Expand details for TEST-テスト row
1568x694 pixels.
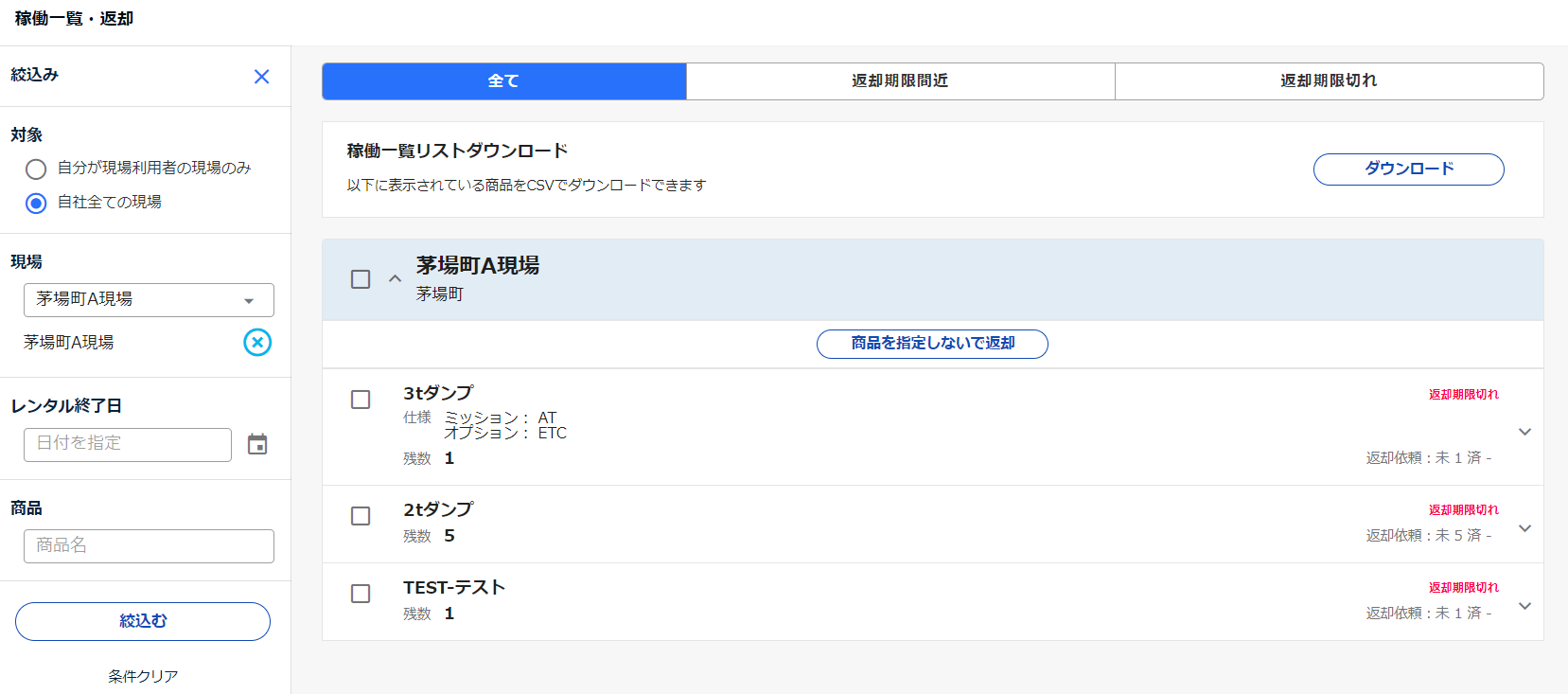[x=1524, y=606]
